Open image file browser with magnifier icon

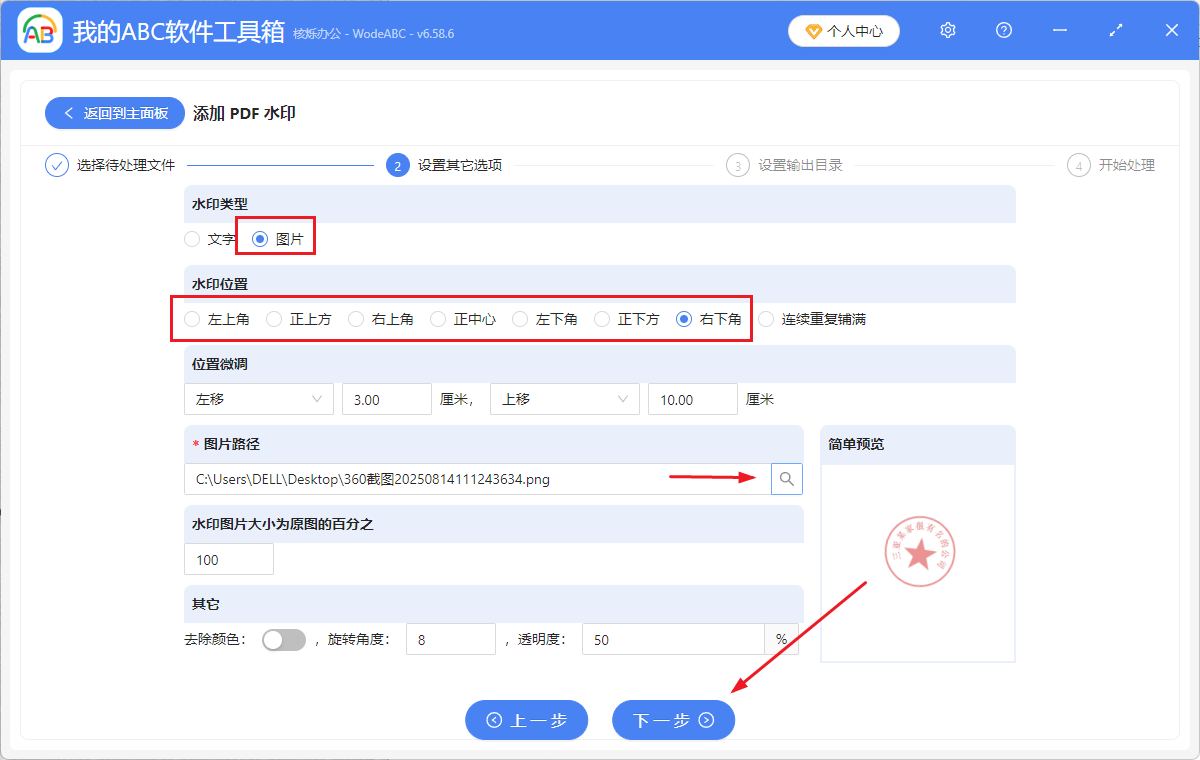(786, 479)
